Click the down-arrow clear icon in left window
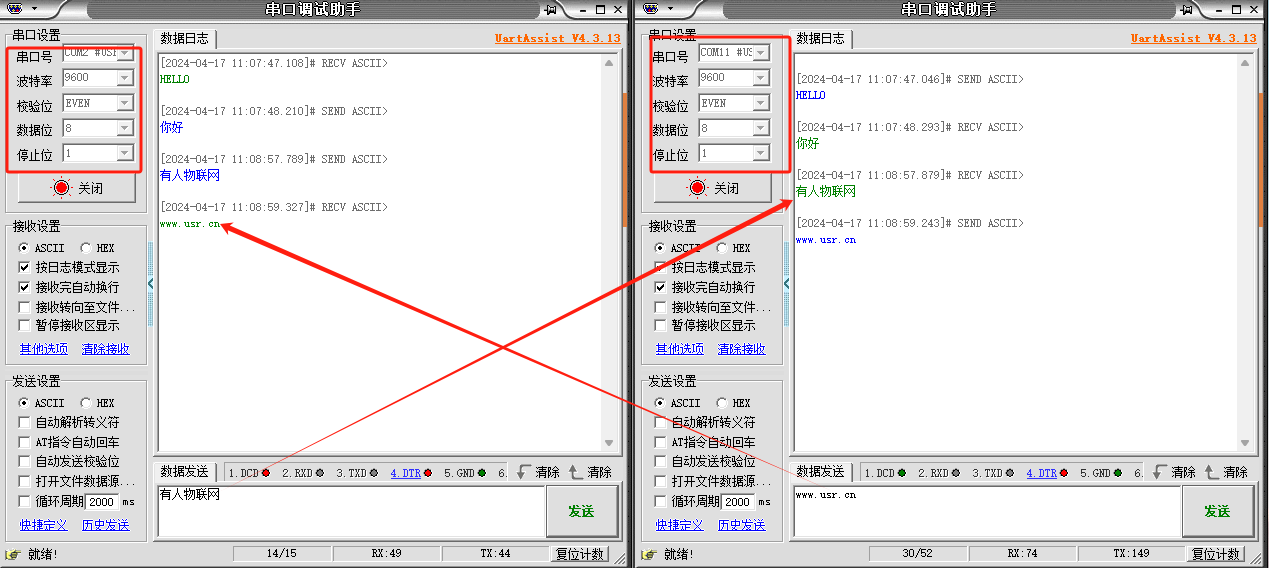The image size is (1269, 568). pos(524,472)
